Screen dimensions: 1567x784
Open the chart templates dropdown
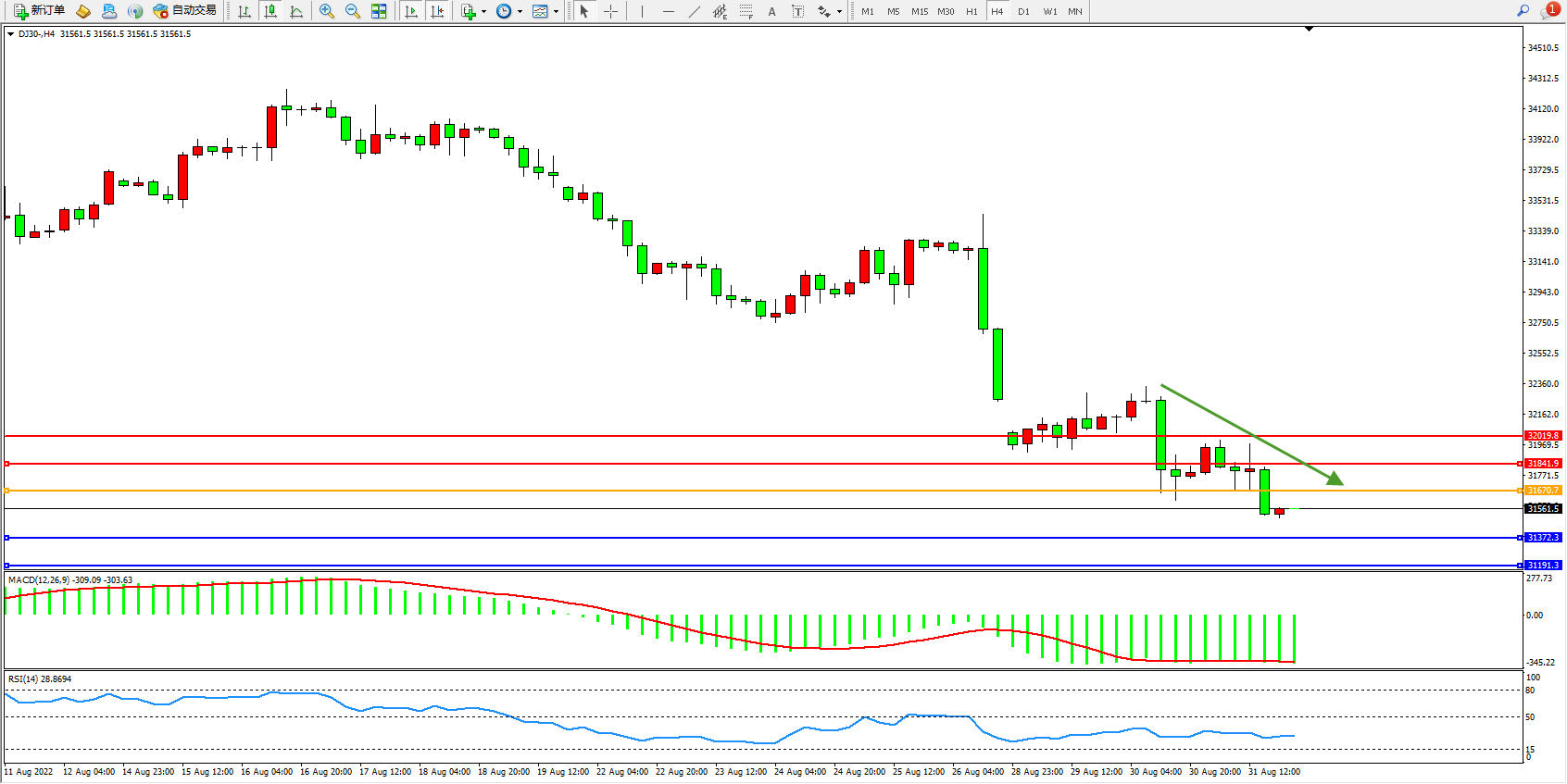pyautogui.click(x=556, y=12)
